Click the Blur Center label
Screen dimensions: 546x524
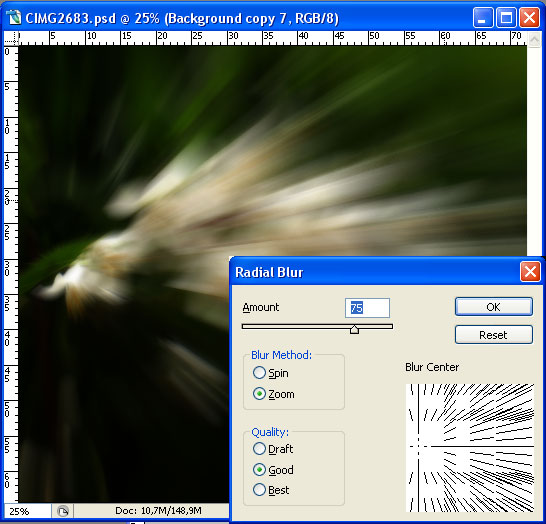[432, 367]
